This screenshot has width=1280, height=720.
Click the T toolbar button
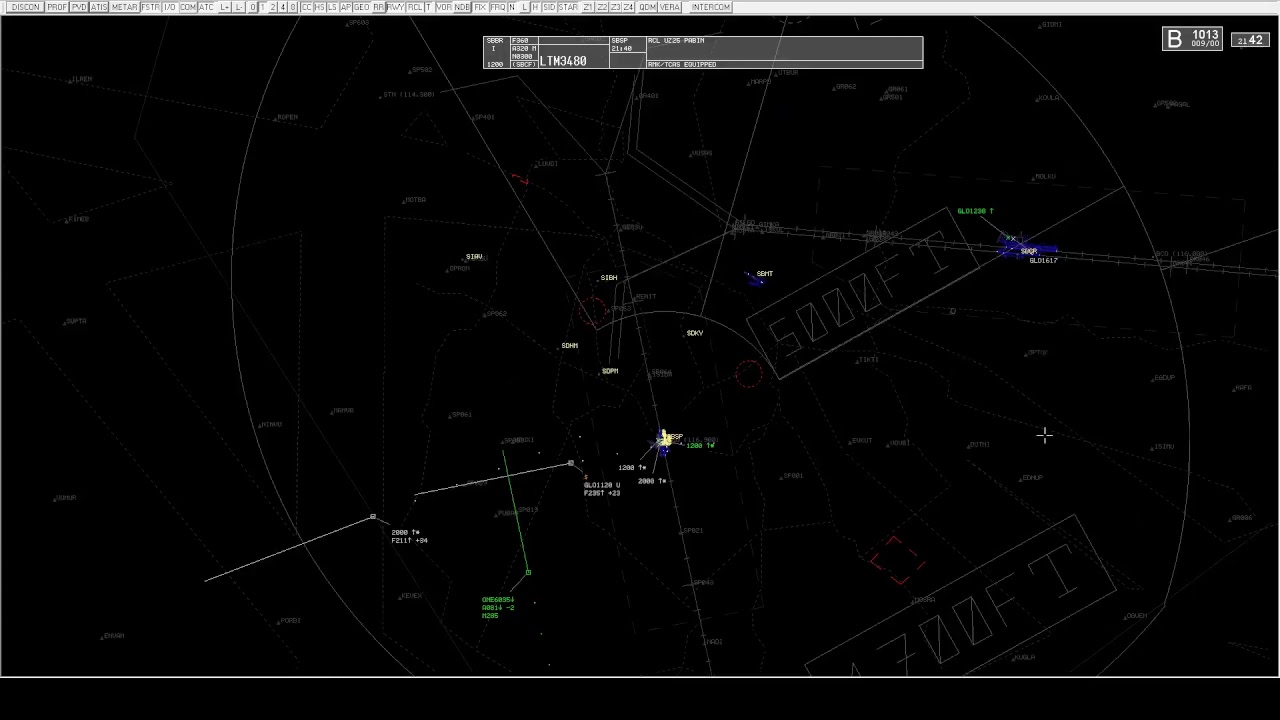[x=429, y=7]
